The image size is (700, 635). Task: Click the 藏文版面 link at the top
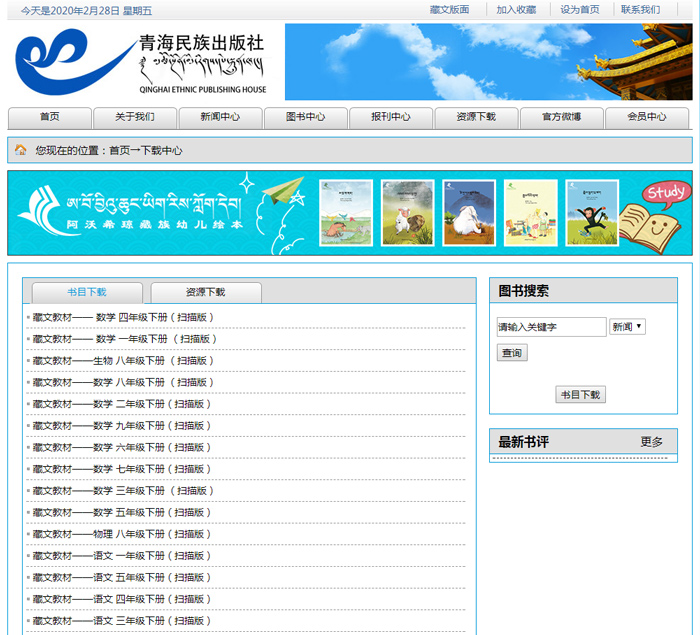coord(449,10)
